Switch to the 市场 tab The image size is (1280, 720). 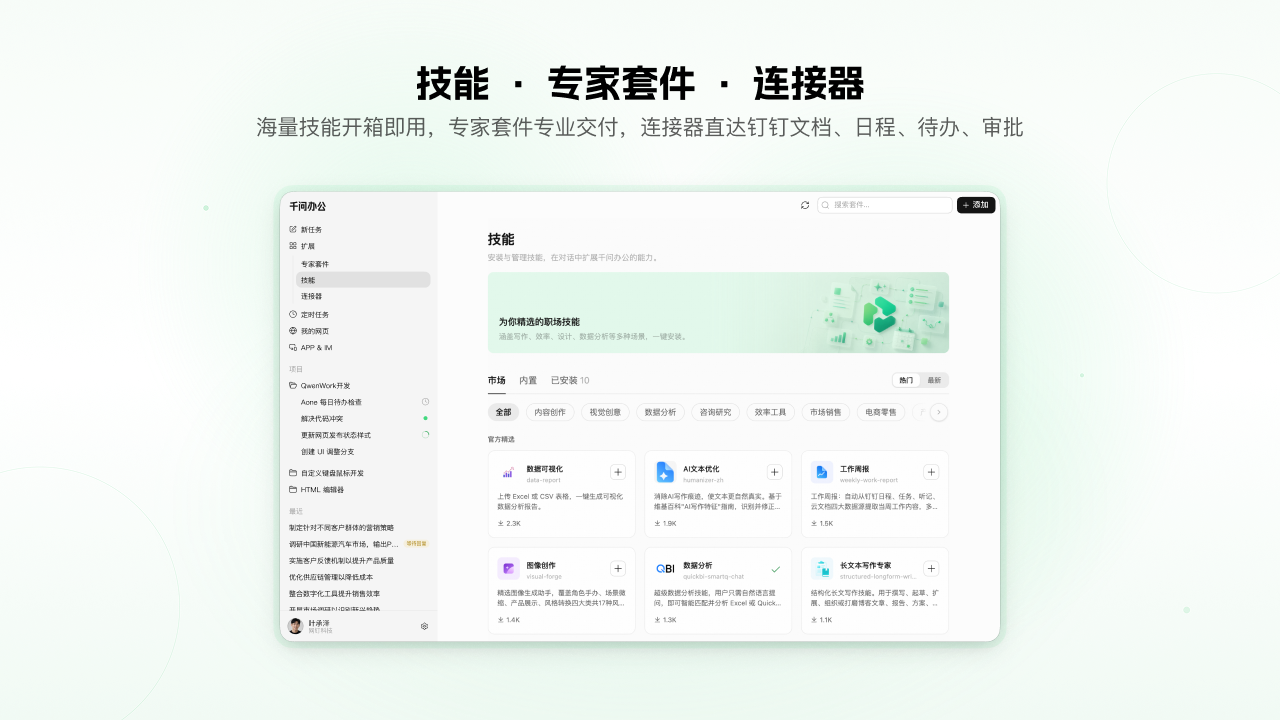coord(497,381)
